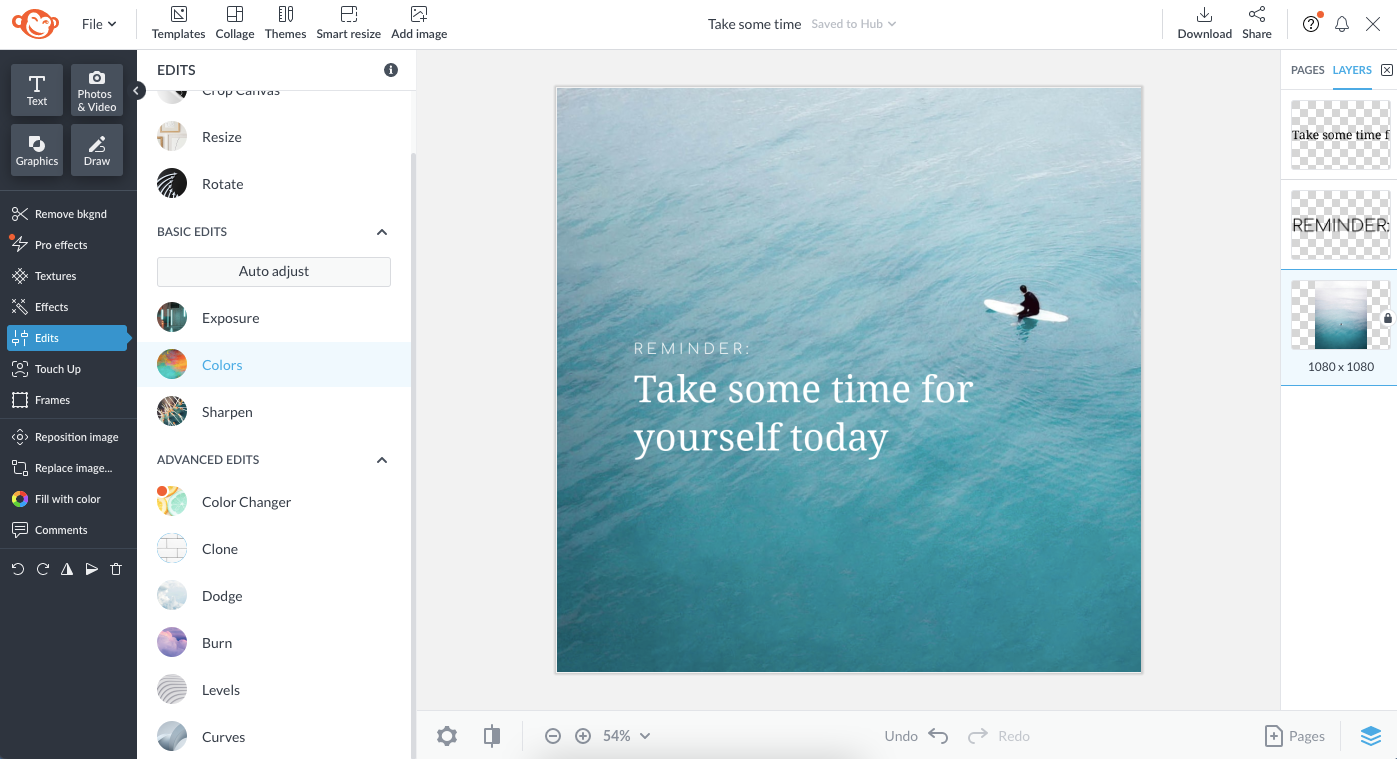Open Photos & Video tool

coord(97,90)
